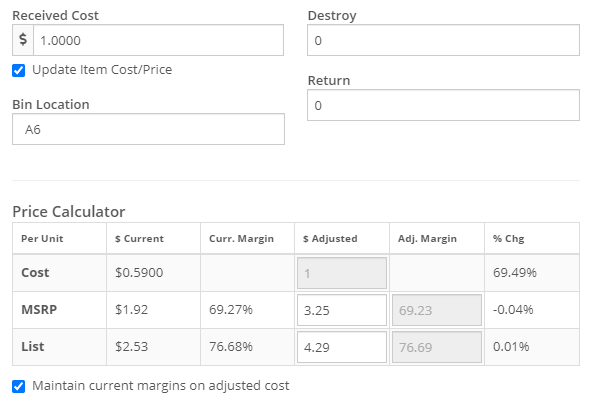Click the List current price $2.53
The image size is (590, 404).
tap(131, 346)
